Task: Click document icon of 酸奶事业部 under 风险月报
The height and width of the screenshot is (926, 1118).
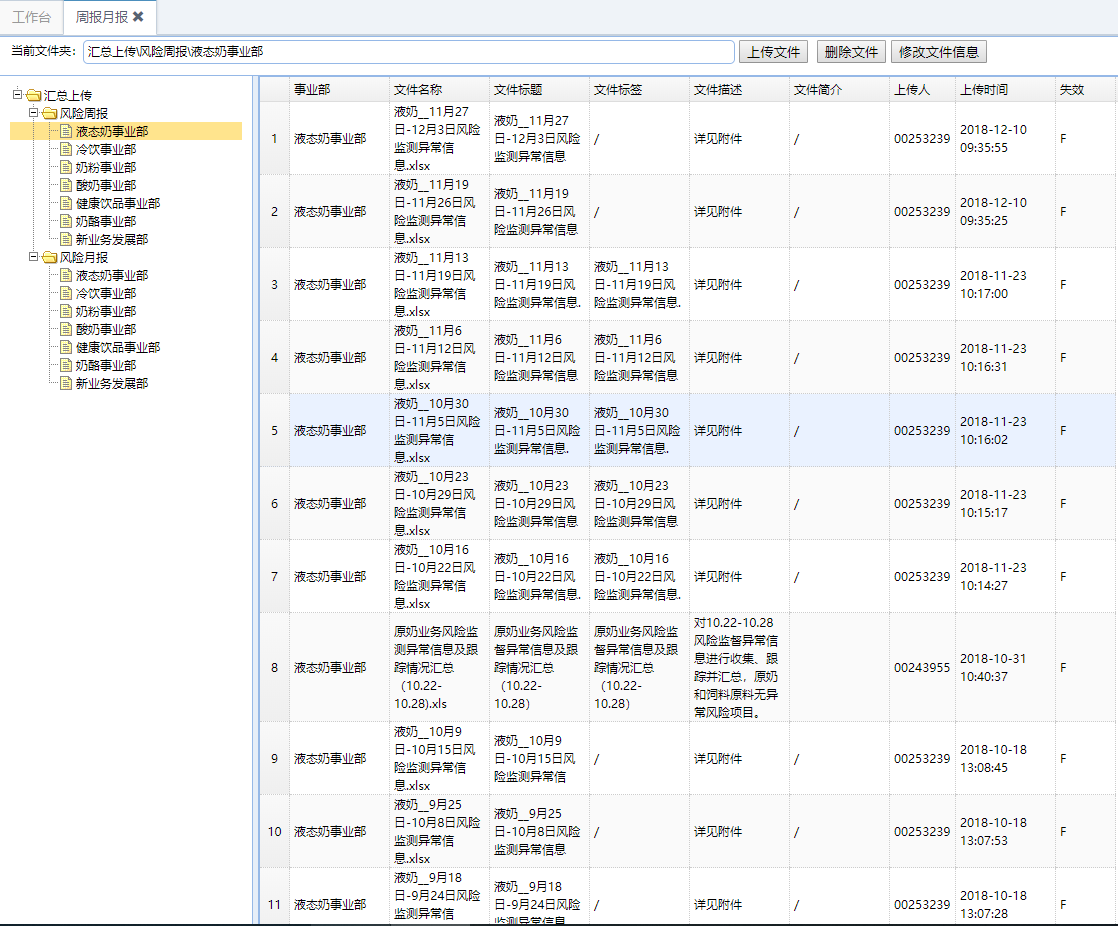Action: (66, 329)
